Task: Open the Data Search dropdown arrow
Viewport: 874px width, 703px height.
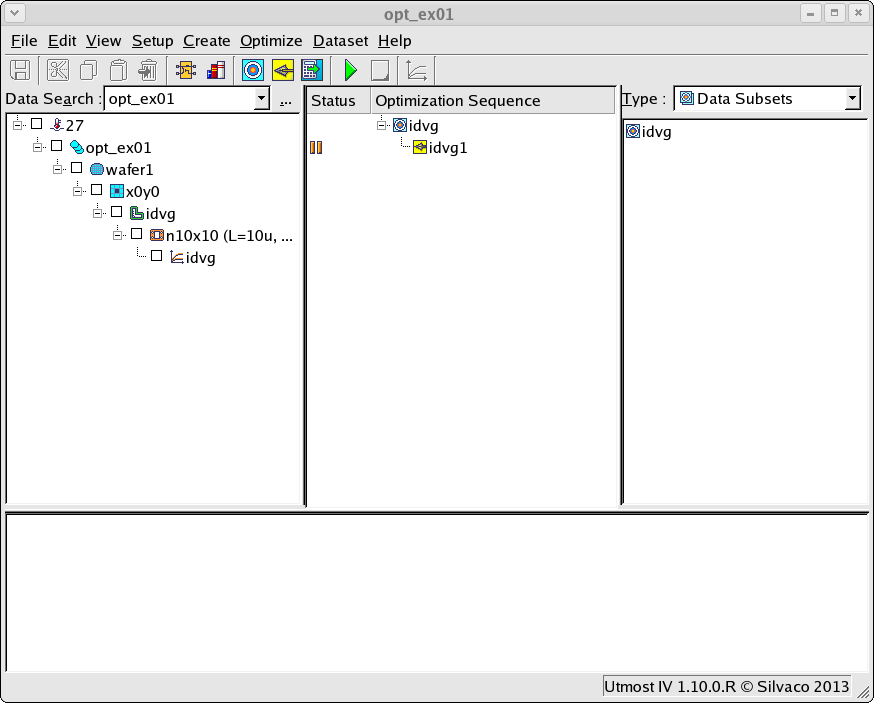Action: tap(261, 99)
